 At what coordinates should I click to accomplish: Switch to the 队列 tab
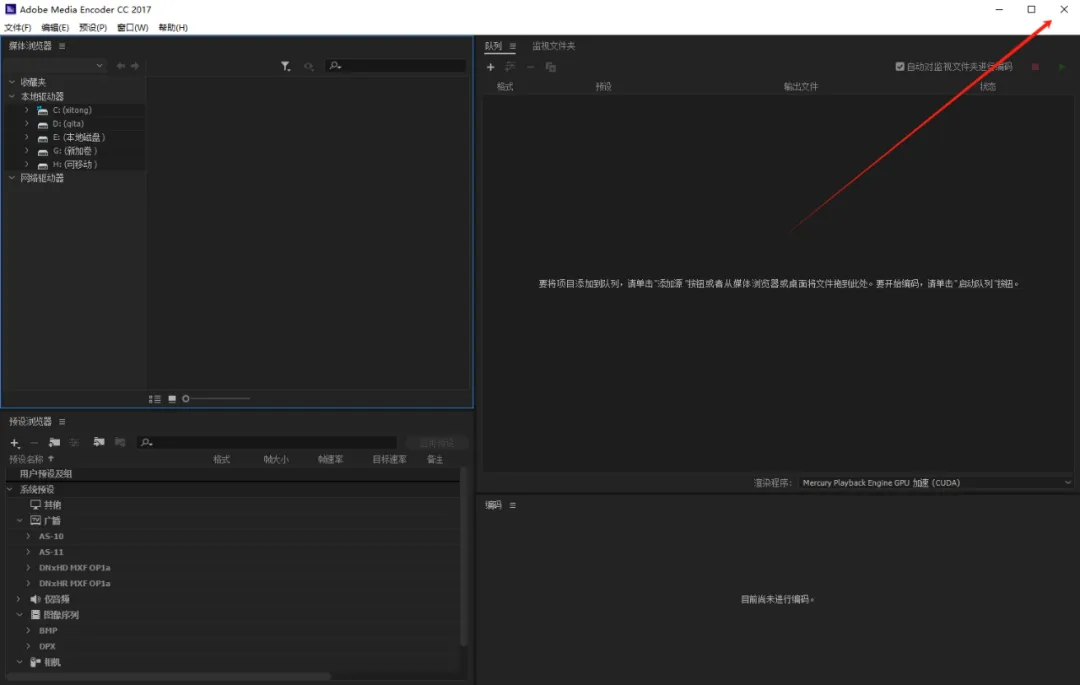point(493,46)
